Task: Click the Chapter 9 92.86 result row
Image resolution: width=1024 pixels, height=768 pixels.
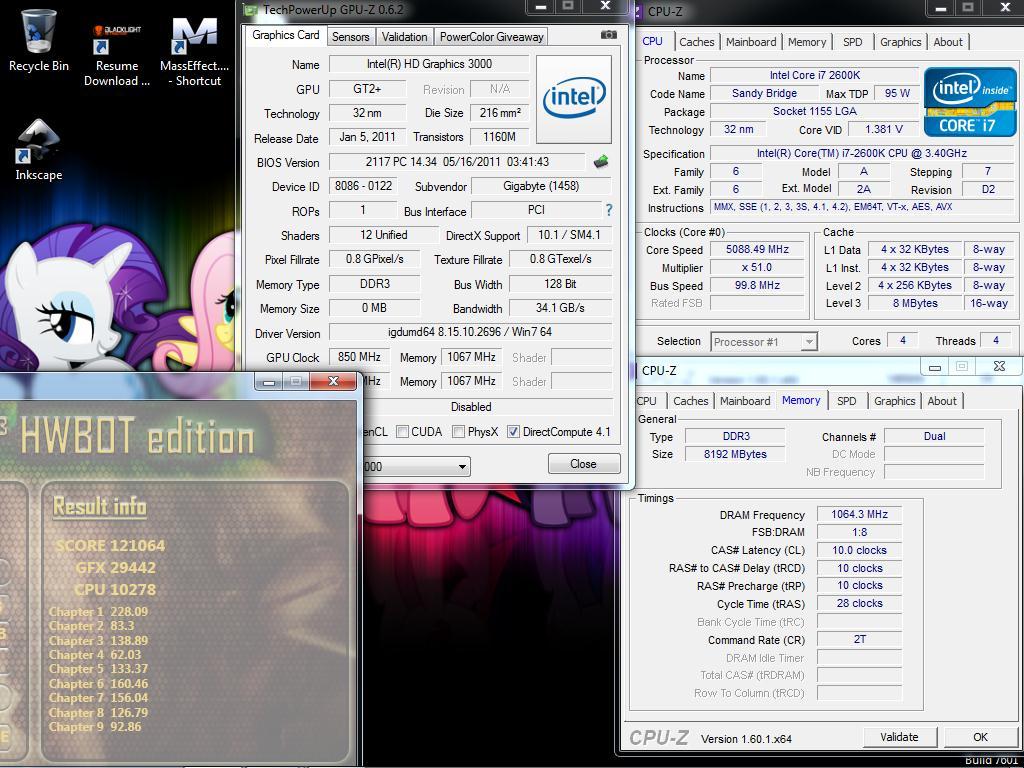Action: pos(95,727)
